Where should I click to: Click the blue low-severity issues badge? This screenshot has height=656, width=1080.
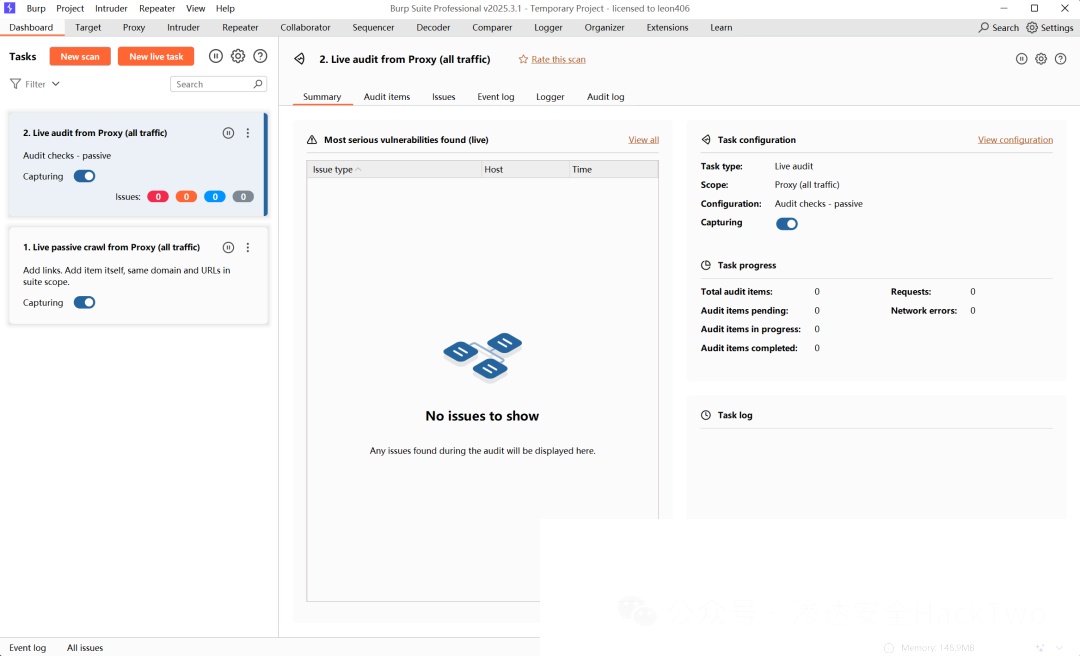[215, 197]
